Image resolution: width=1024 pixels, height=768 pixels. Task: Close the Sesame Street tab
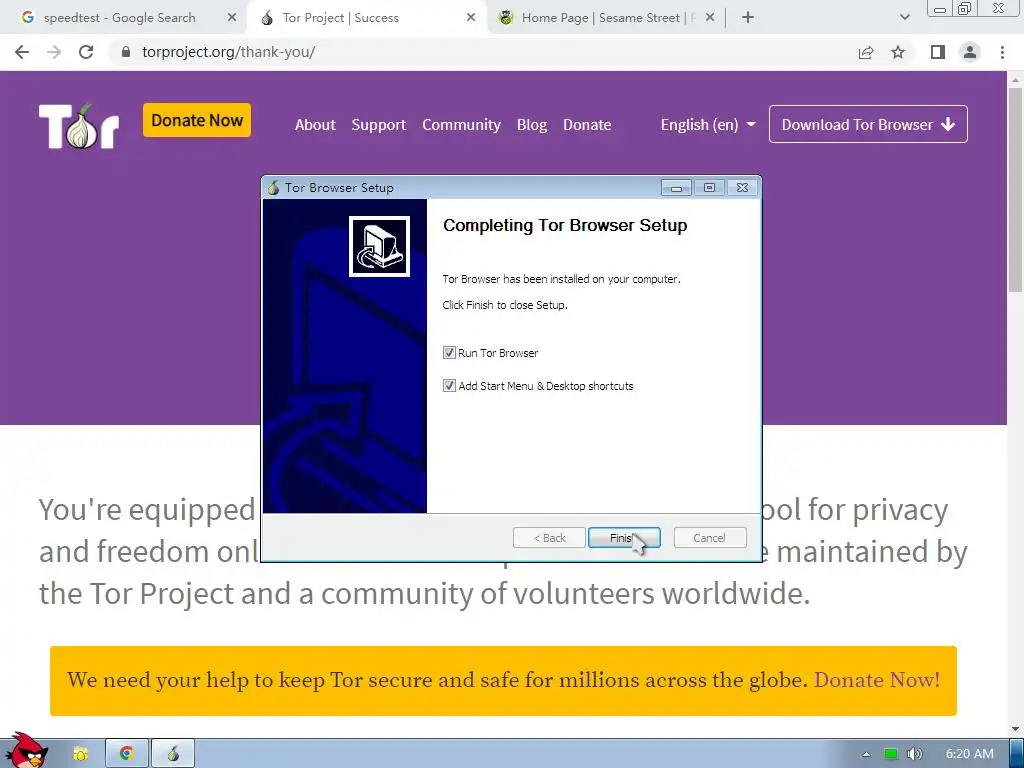(x=710, y=18)
